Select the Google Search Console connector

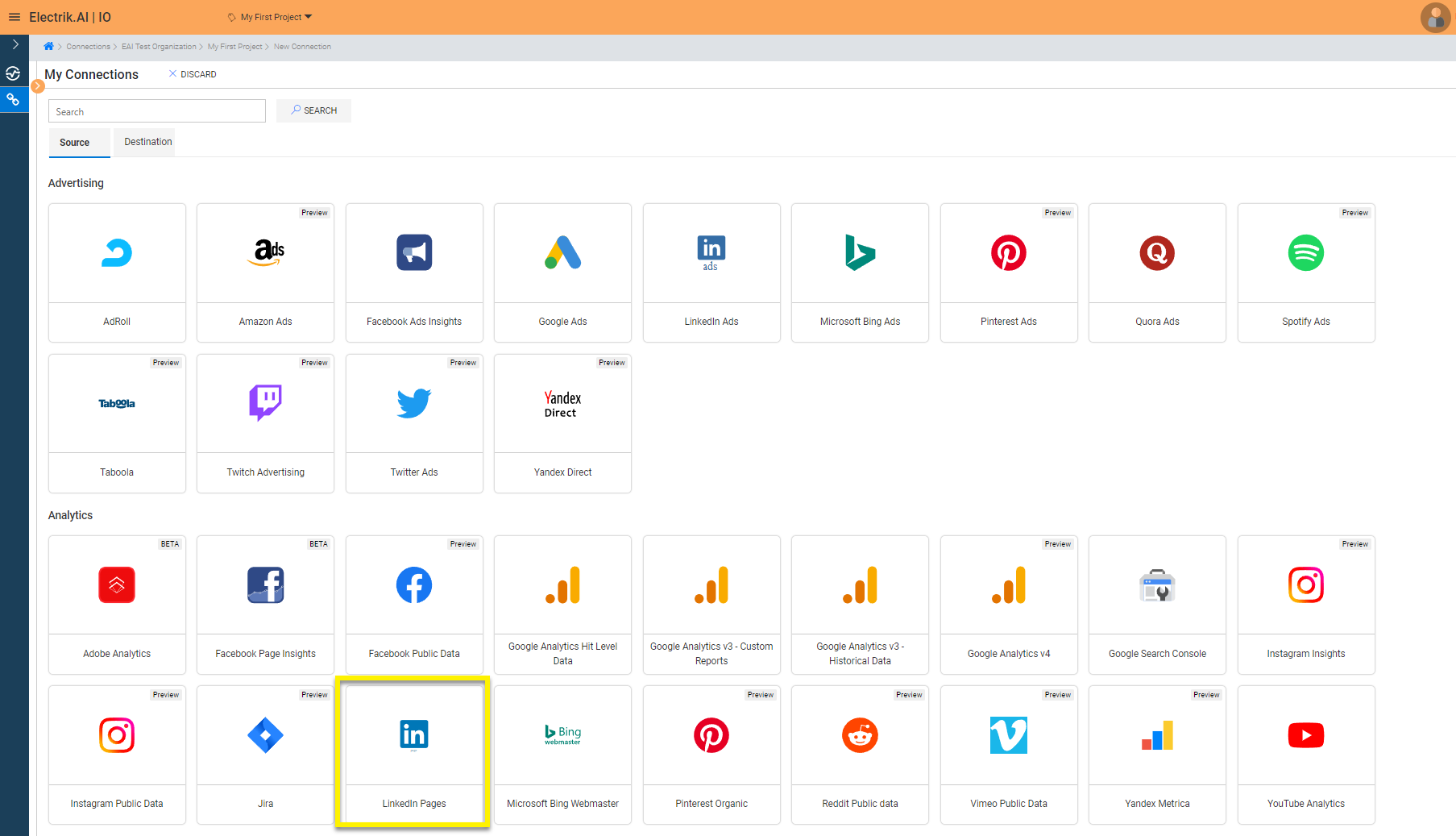1157,605
